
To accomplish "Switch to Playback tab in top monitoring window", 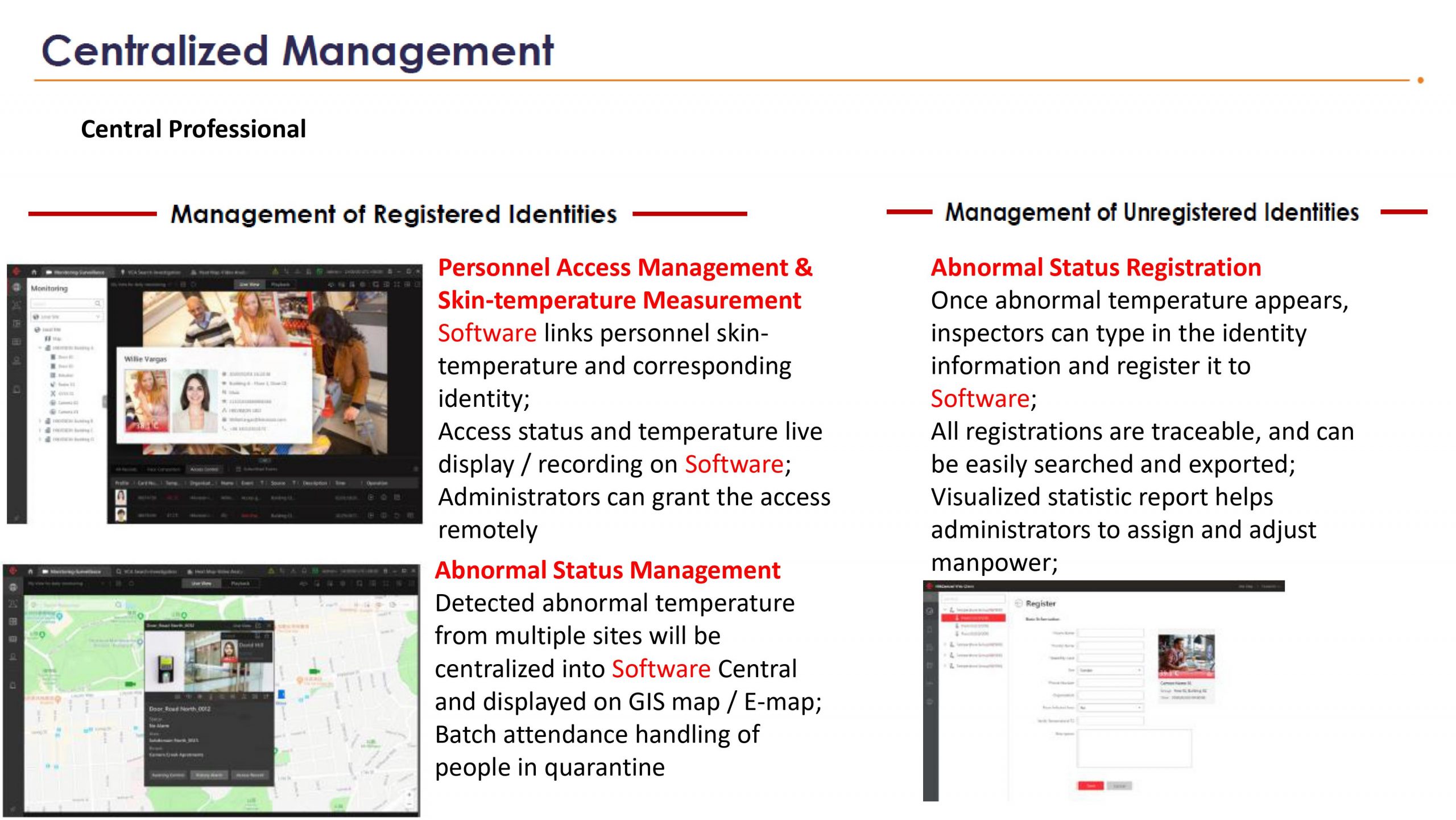I will tap(280, 284).
